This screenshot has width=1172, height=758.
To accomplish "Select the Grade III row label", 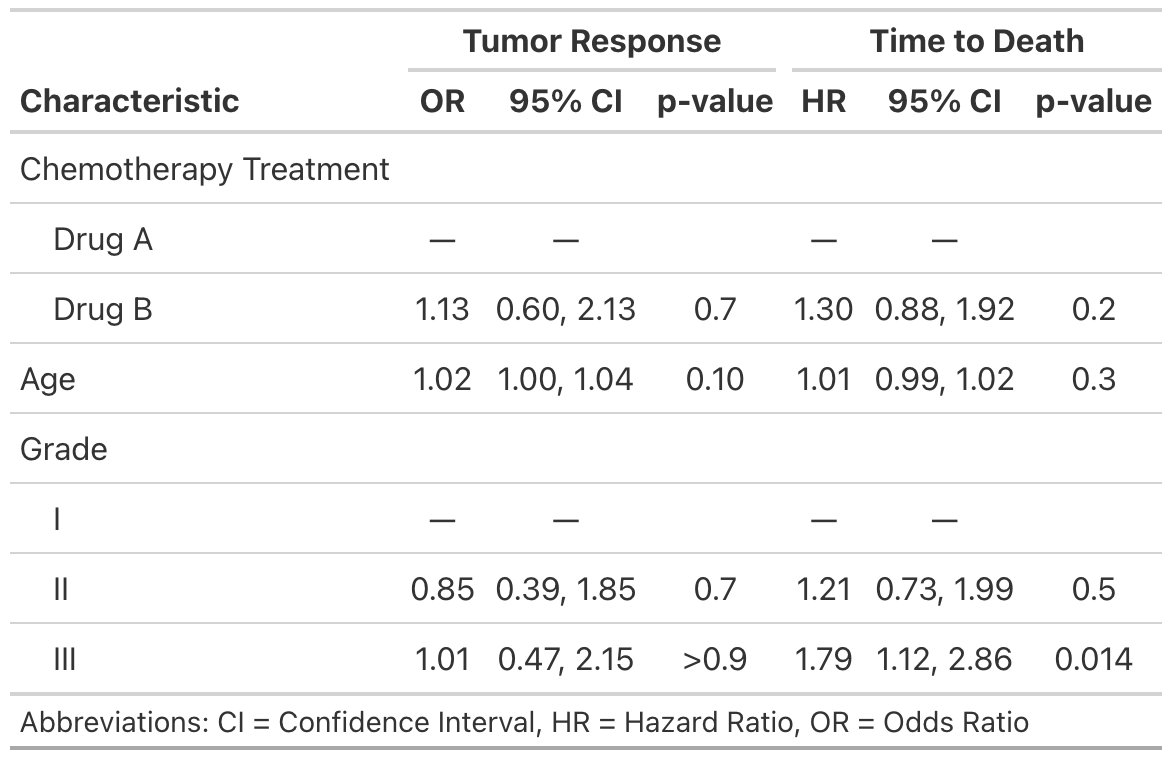I will (x=62, y=659).
